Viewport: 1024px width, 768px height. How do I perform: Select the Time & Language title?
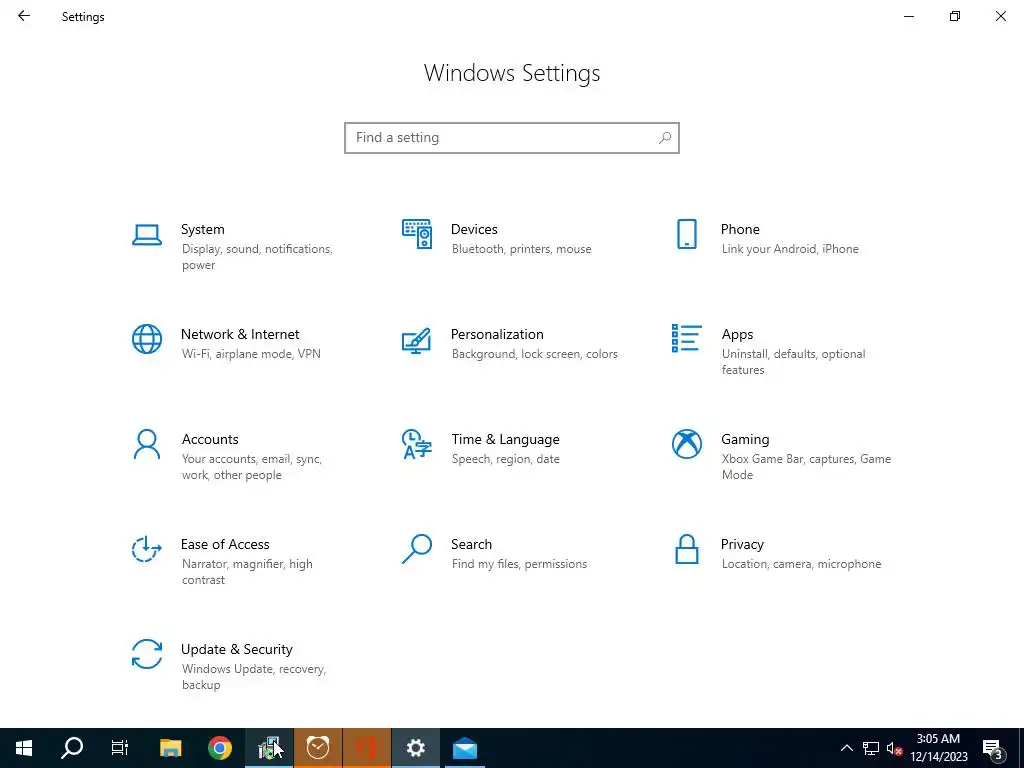tap(505, 440)
